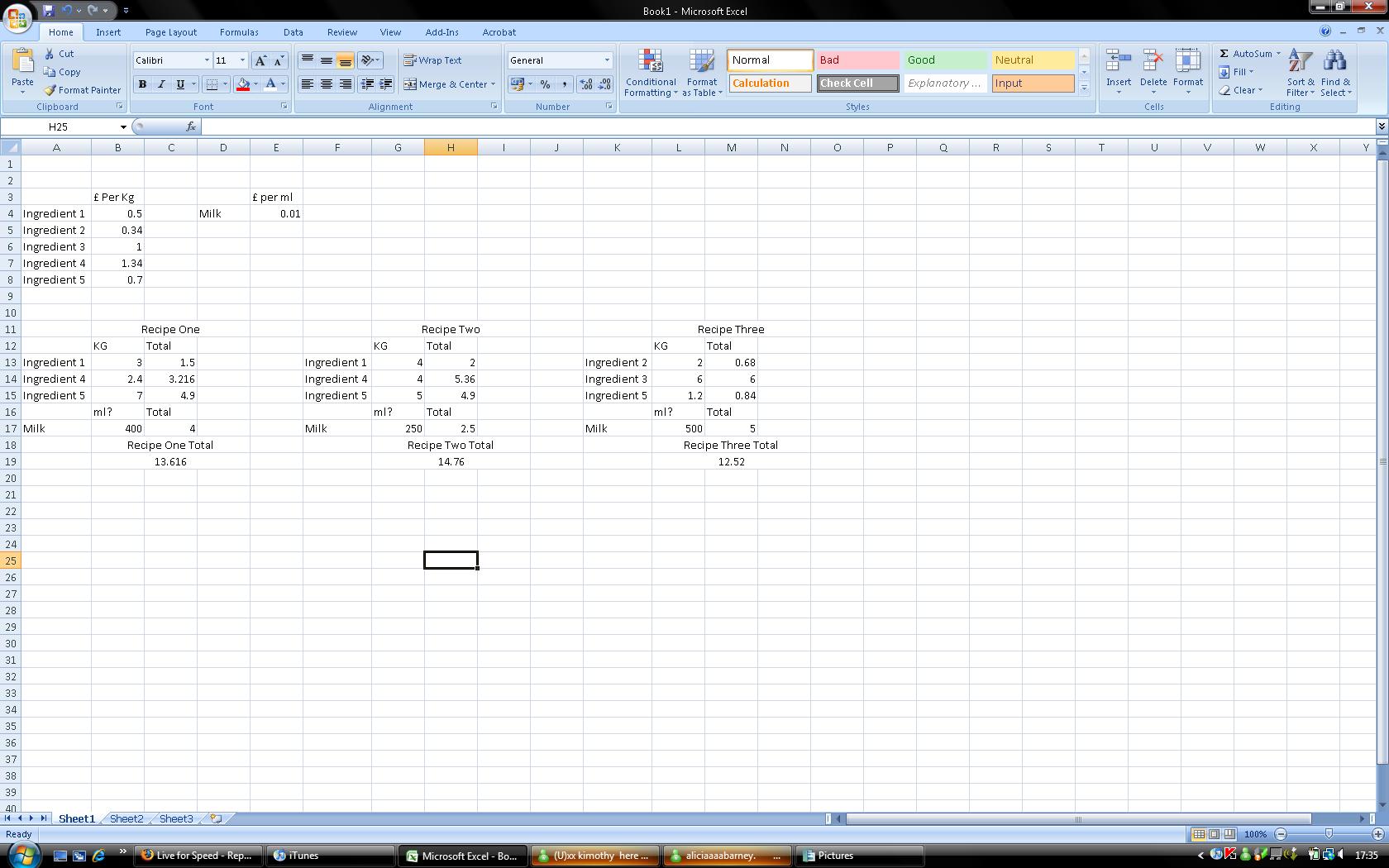Toggle Bold formatting

[142, 84]
